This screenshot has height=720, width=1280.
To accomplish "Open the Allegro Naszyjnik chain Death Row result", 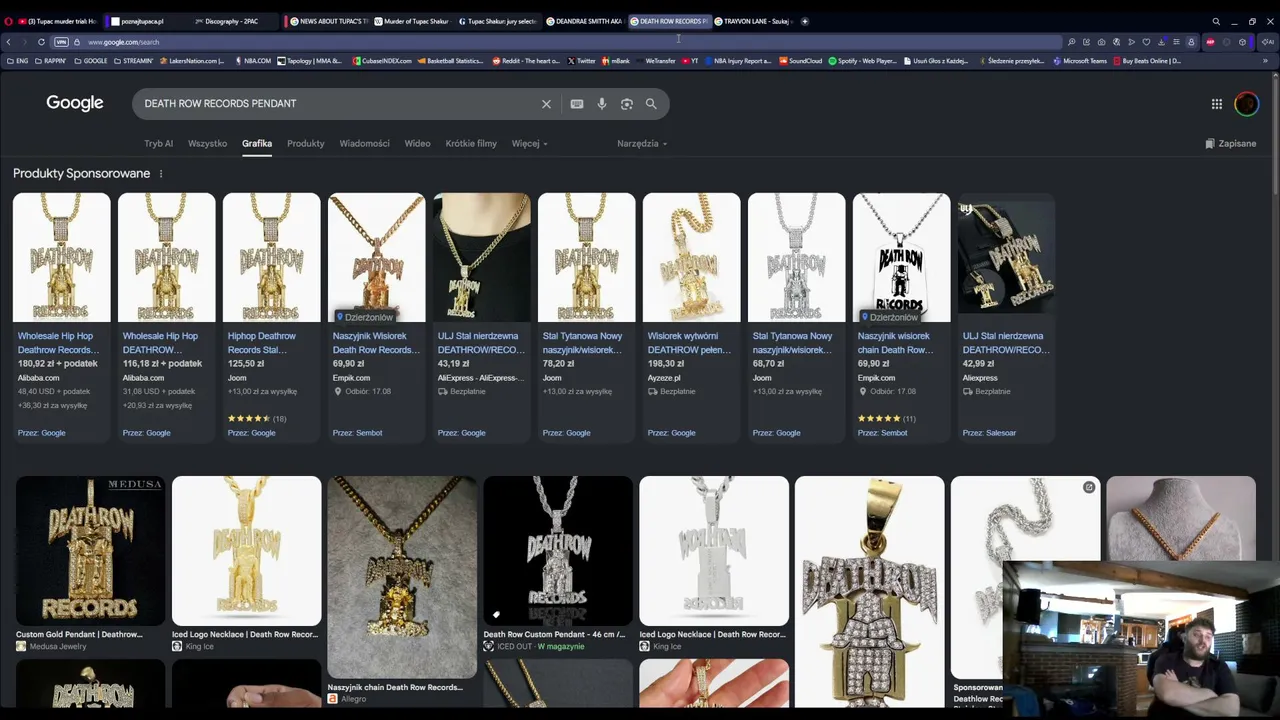I will (x=402, y=590).
